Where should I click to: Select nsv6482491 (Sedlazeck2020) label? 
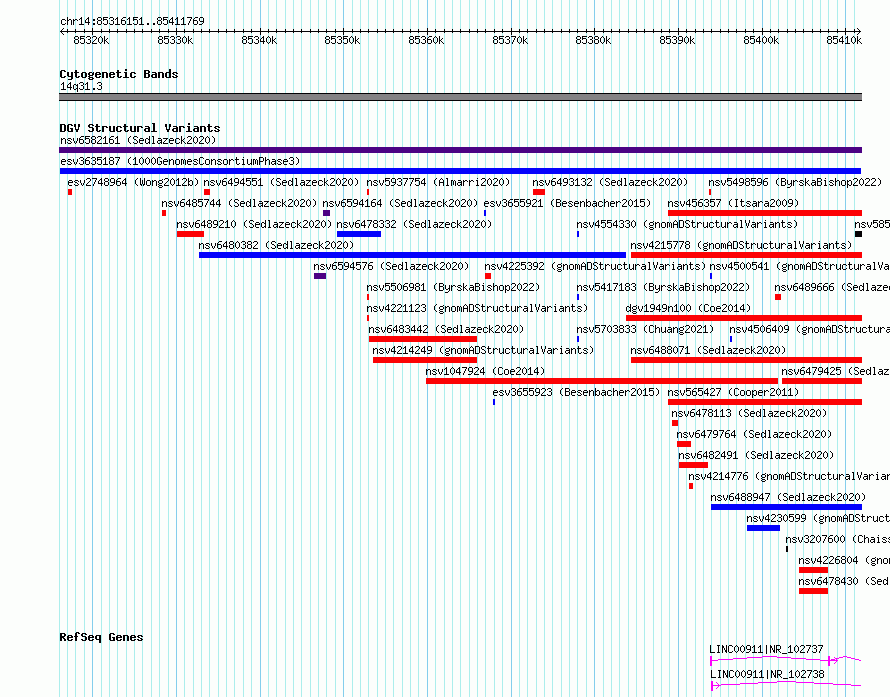click(x=756, y=455)
